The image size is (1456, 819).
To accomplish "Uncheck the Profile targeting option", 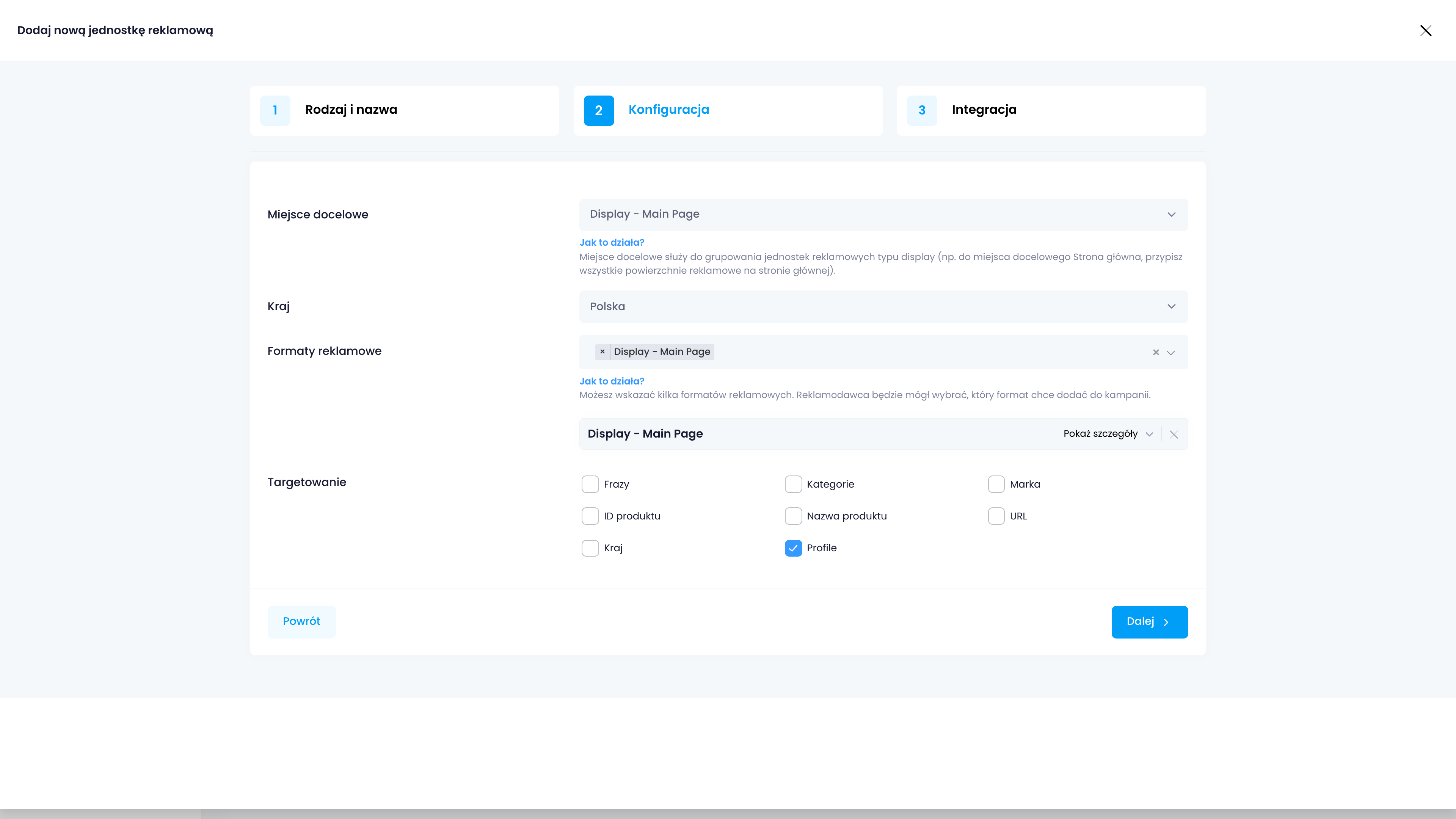I will tap(793, 548).
